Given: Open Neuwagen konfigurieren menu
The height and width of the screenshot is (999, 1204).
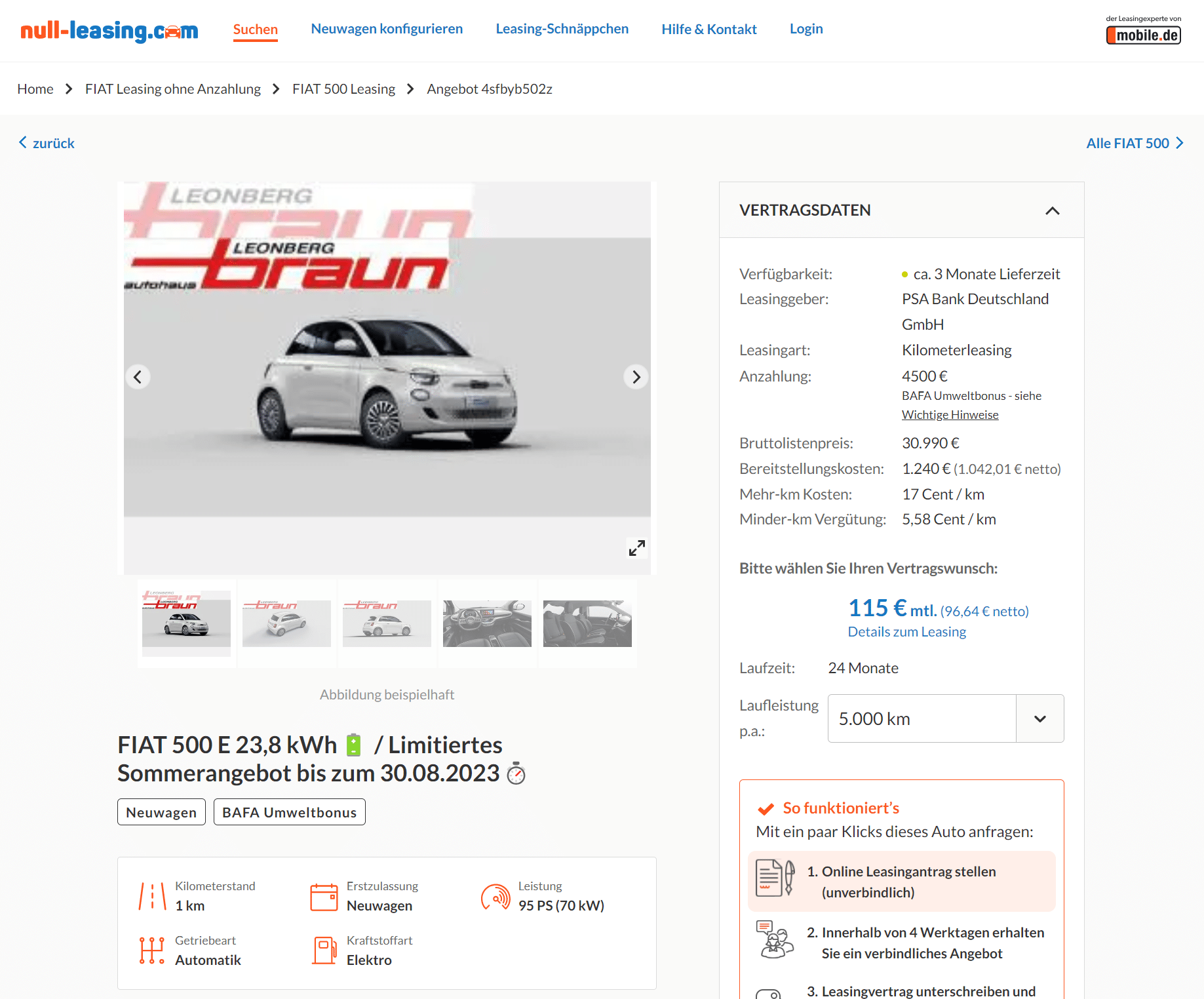Looking at the screenshot, I should pyautogui.click(x=387, y=29).
